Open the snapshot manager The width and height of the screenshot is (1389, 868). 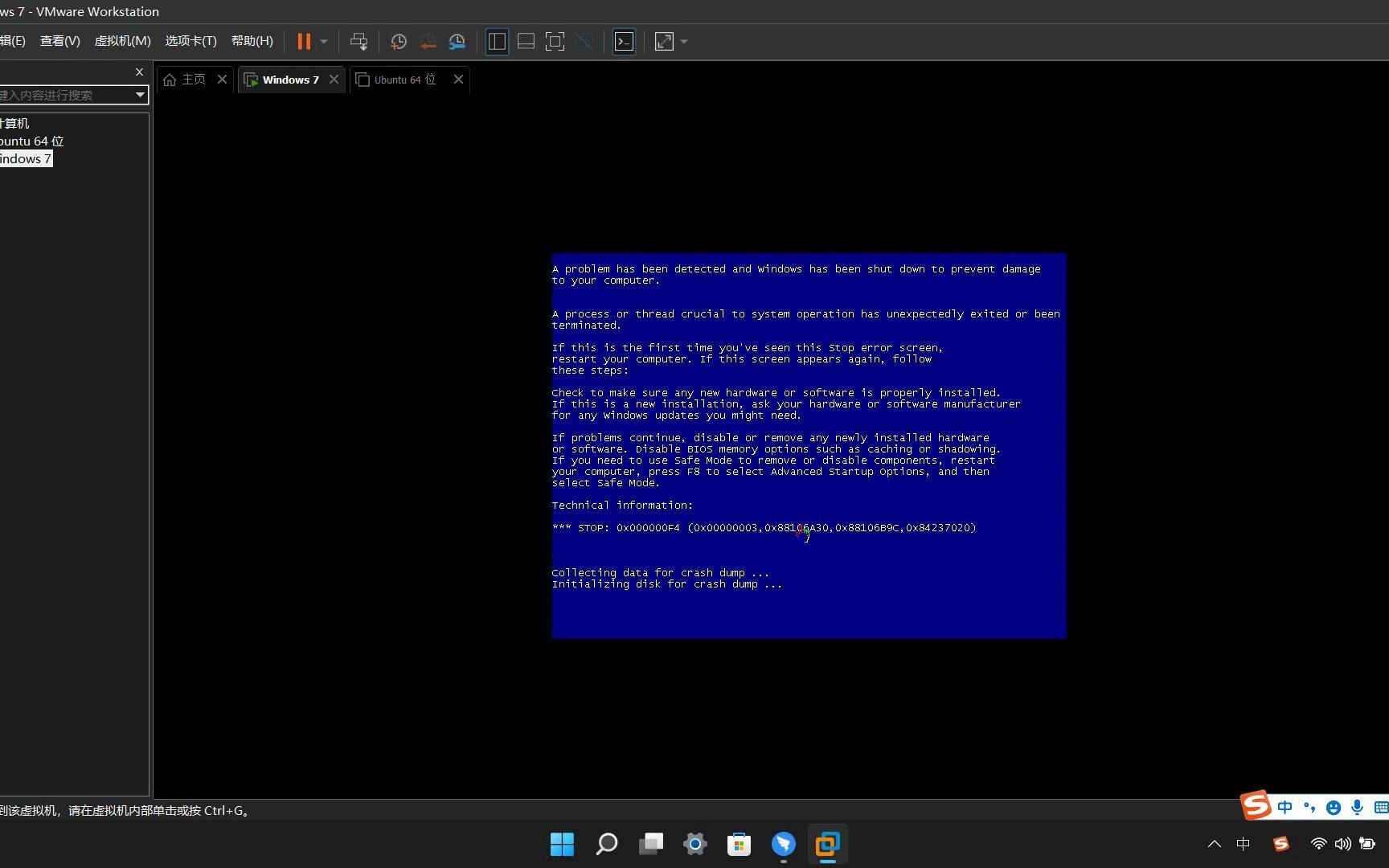tap(457, 42)
